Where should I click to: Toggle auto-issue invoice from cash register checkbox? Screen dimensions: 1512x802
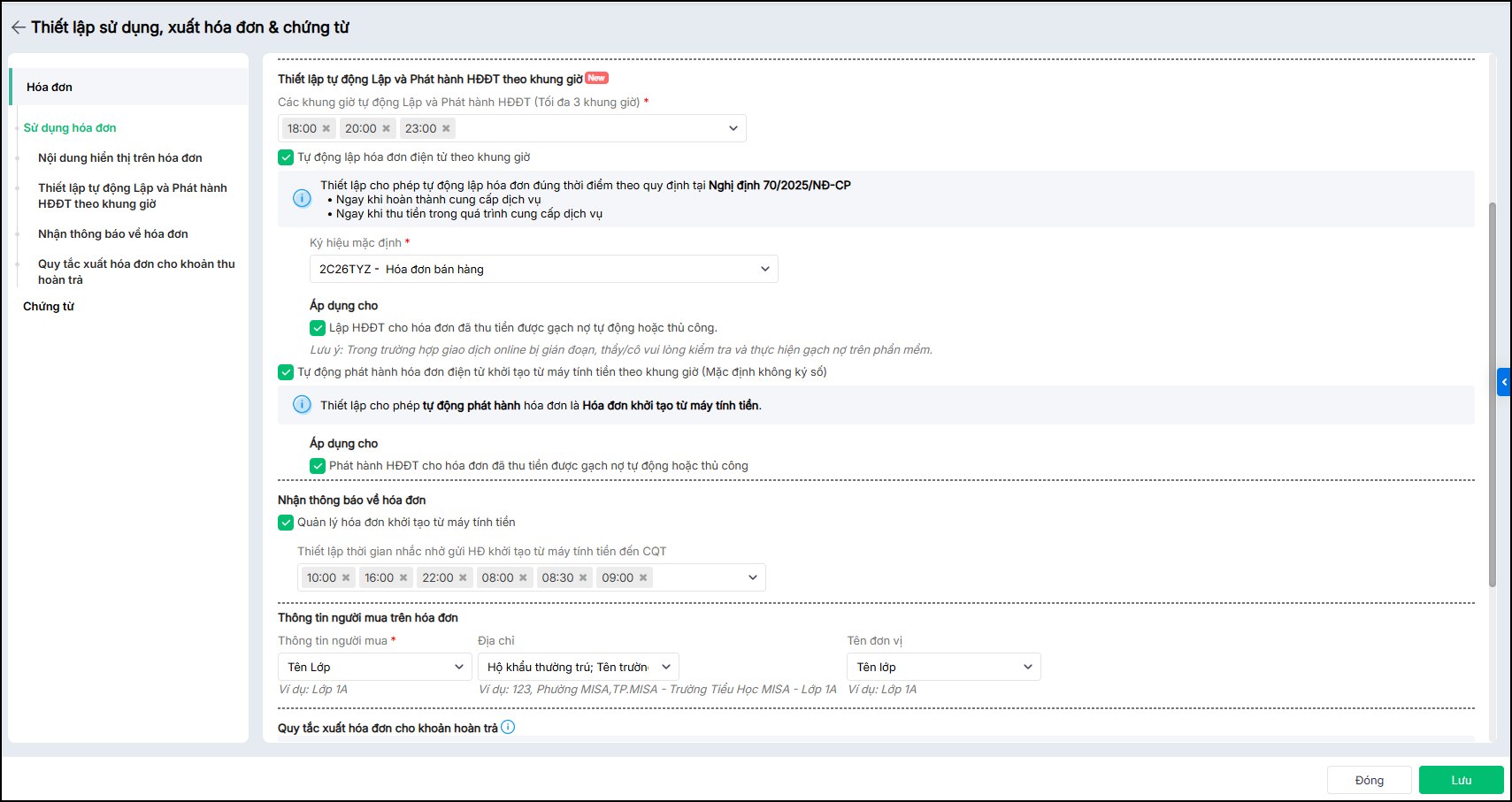286,372
